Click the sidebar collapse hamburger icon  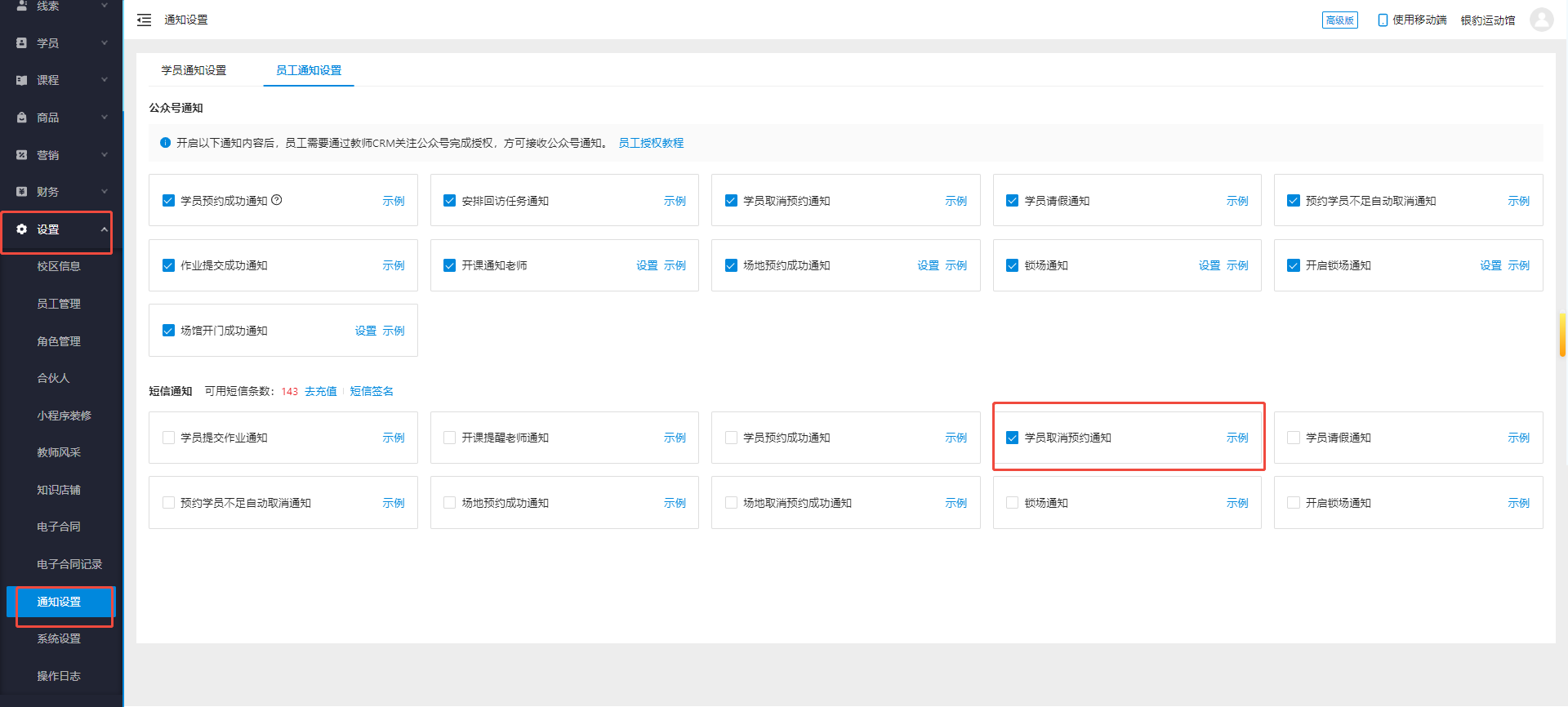point(145,20)
